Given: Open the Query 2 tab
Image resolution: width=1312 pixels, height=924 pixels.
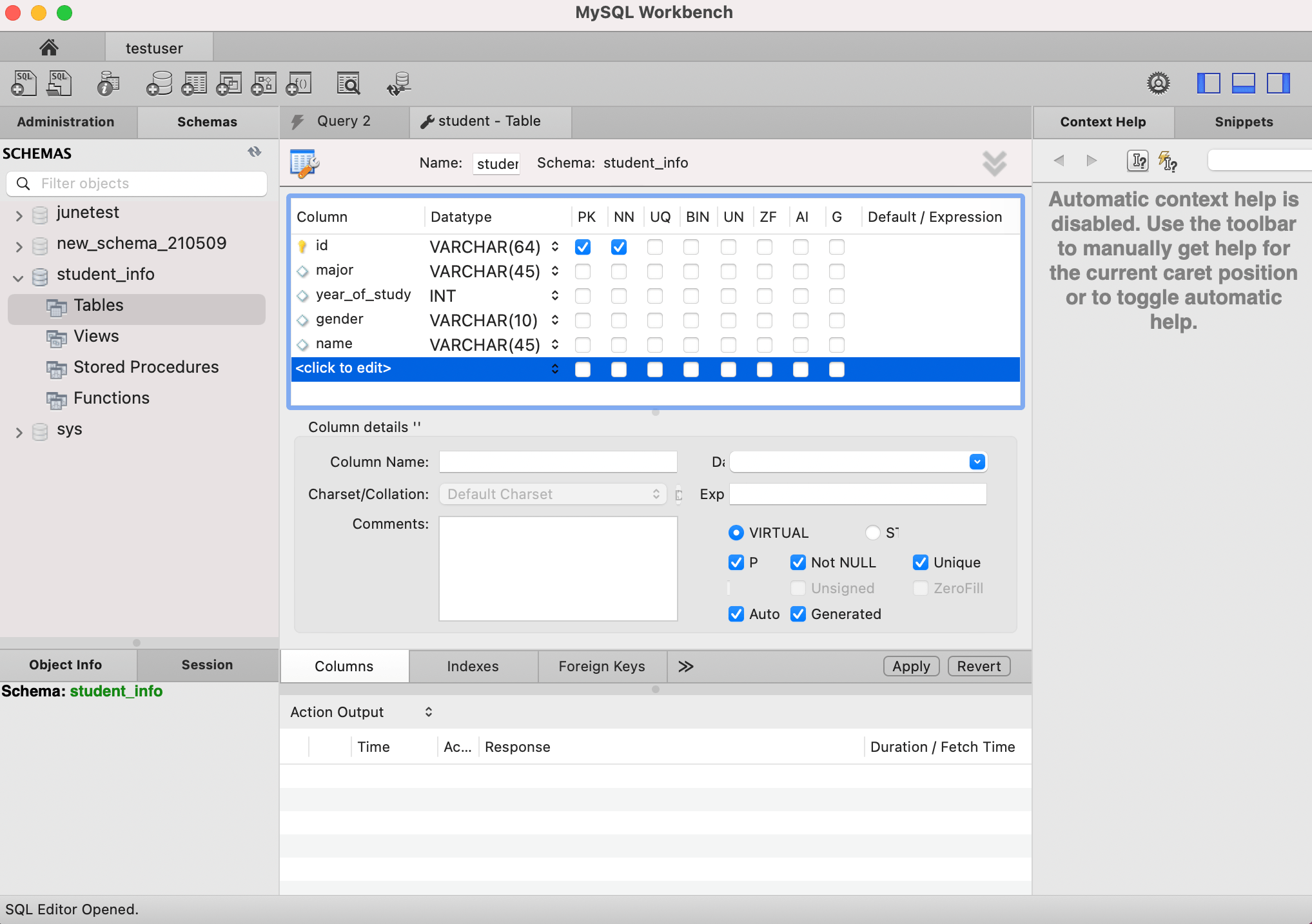Looking at the screenshot, I should pyautogui.click(x=344, y=121).
